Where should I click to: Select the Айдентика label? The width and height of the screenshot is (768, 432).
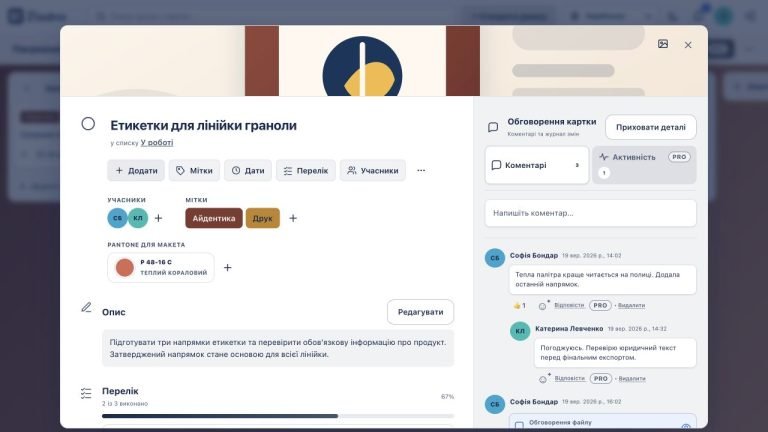click(214, 218)
